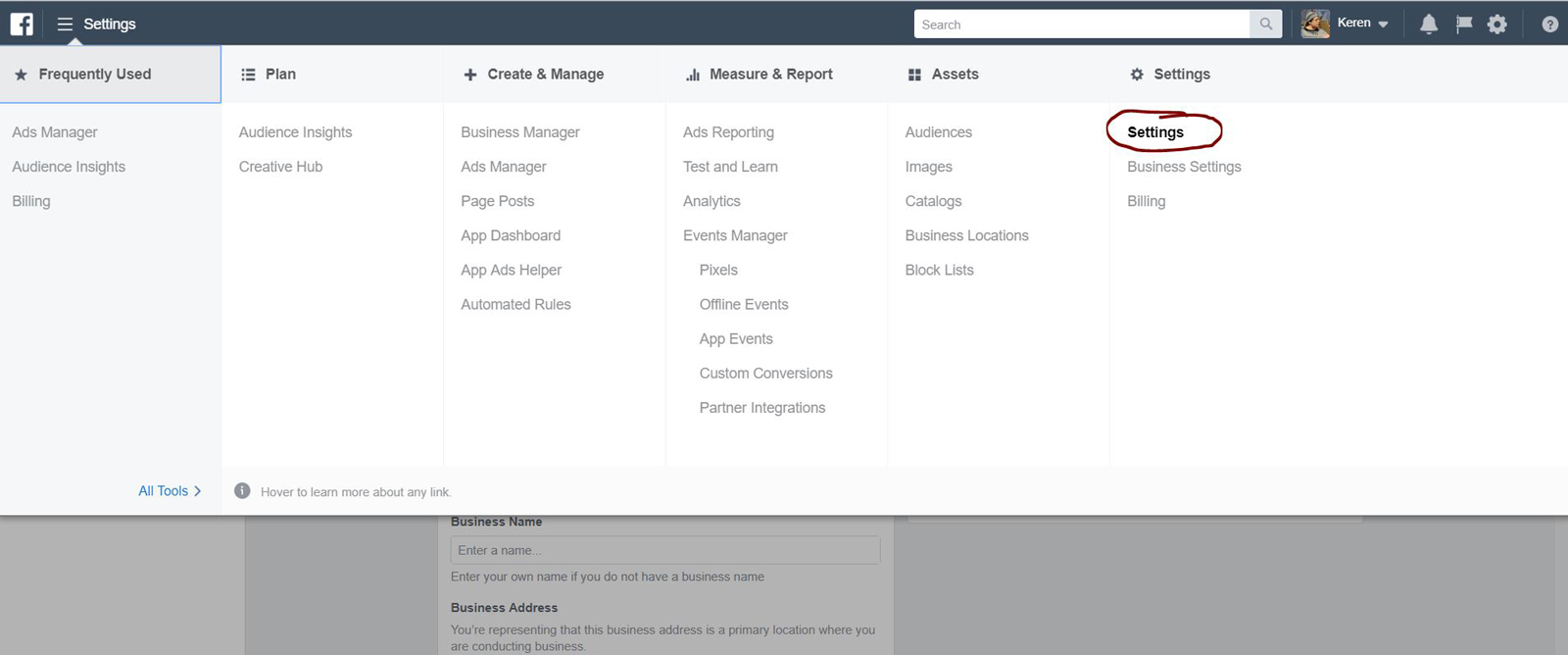The image size is (1568, 655).
Task: Open Pixels under Events Manager
Action: pyautogui.click(x=718, y=270)
